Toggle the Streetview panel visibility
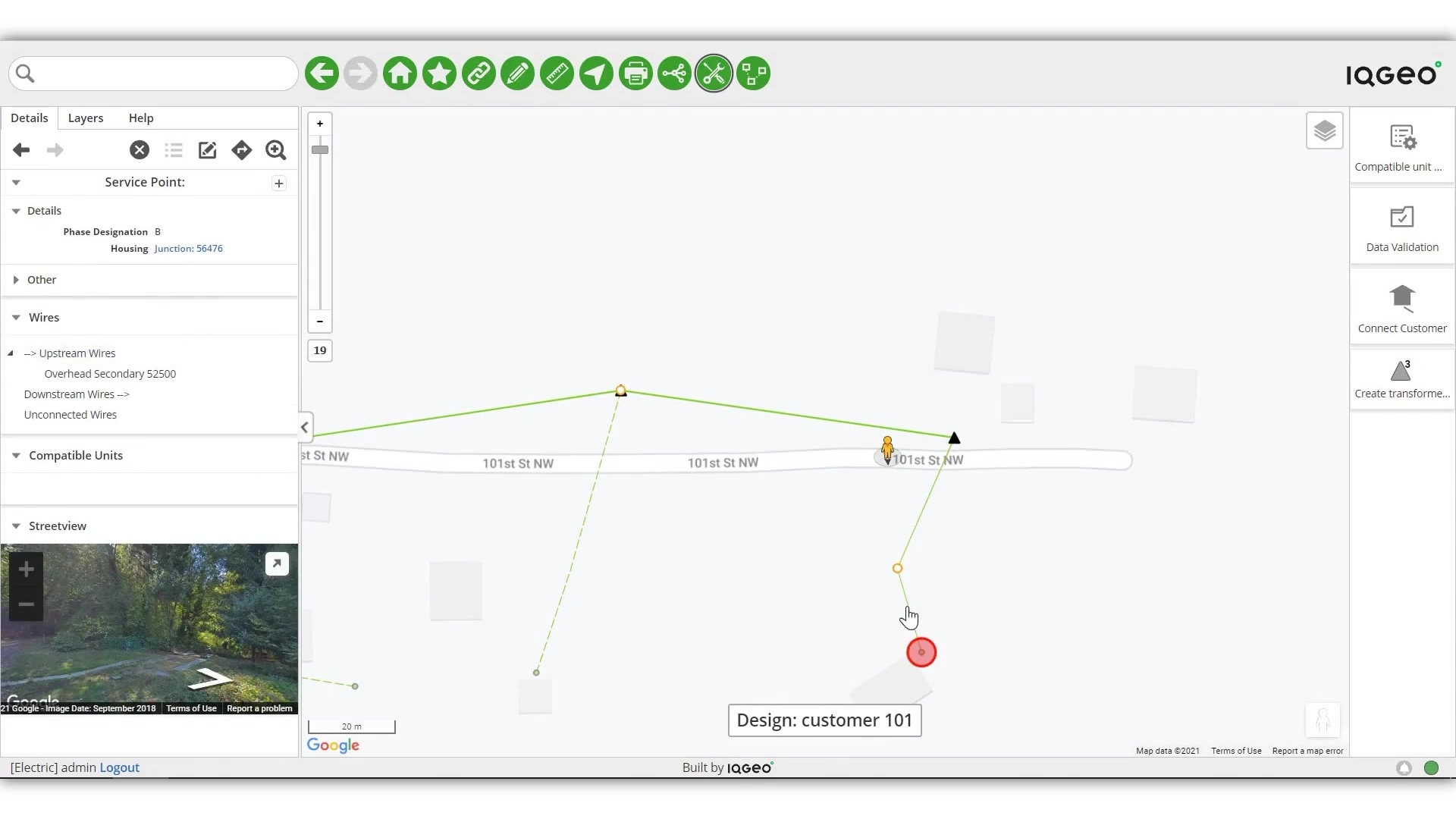Image resolution: width=1456 pixels, height=819 pixels. 16,525
